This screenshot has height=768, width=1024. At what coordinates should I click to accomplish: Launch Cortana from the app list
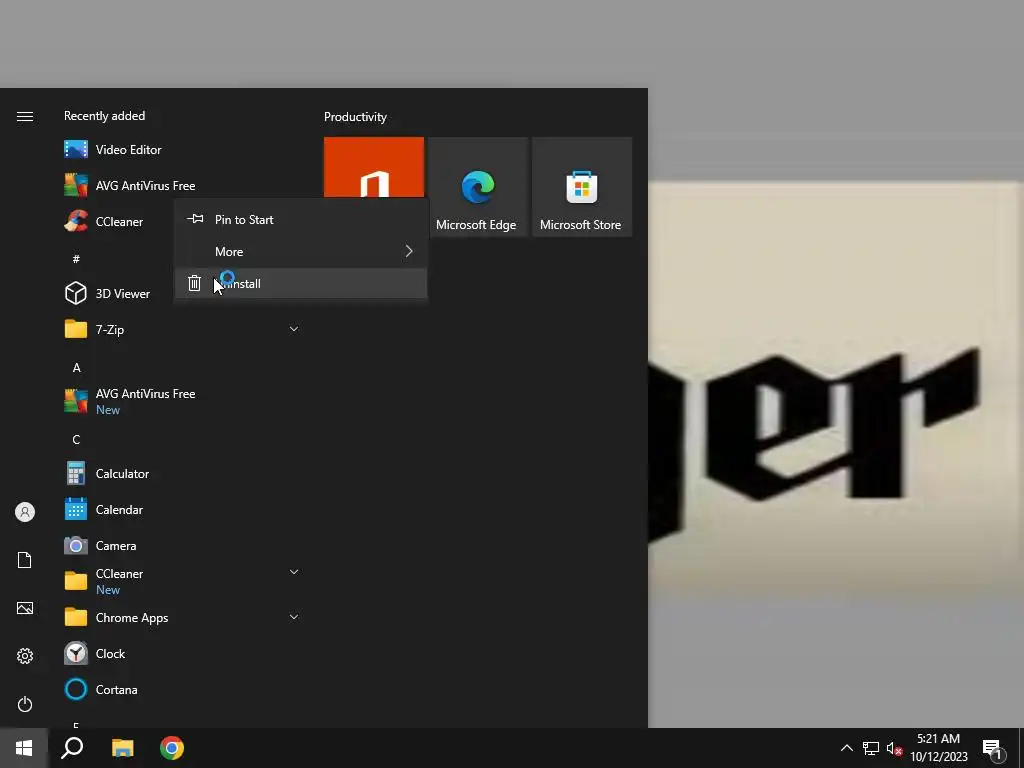click(x=182, y=689)
